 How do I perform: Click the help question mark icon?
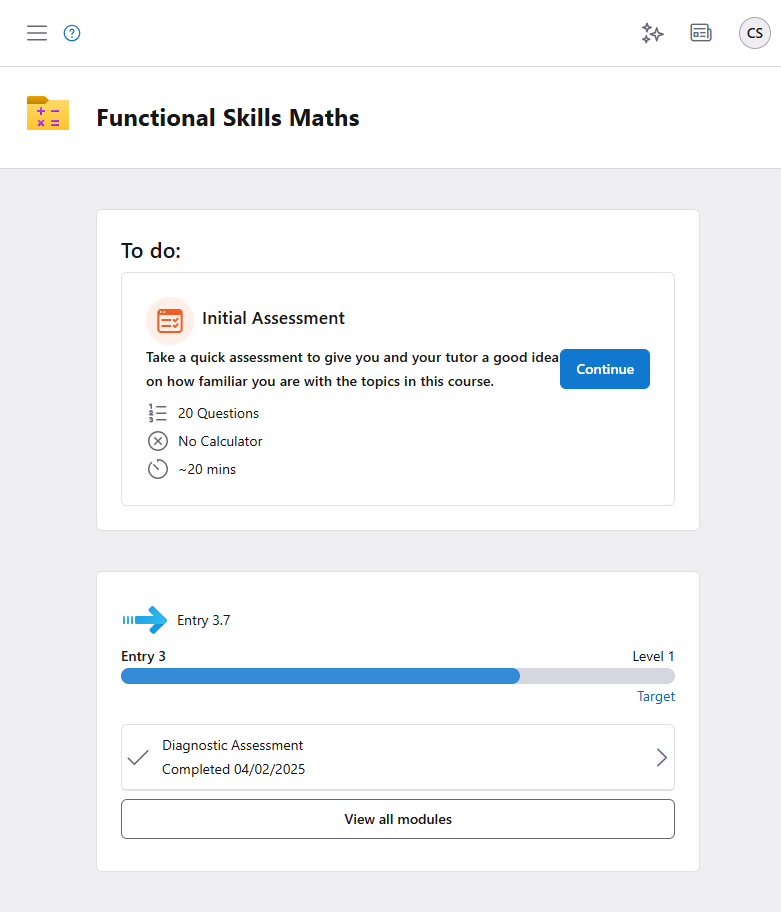[x=72, y=33]
